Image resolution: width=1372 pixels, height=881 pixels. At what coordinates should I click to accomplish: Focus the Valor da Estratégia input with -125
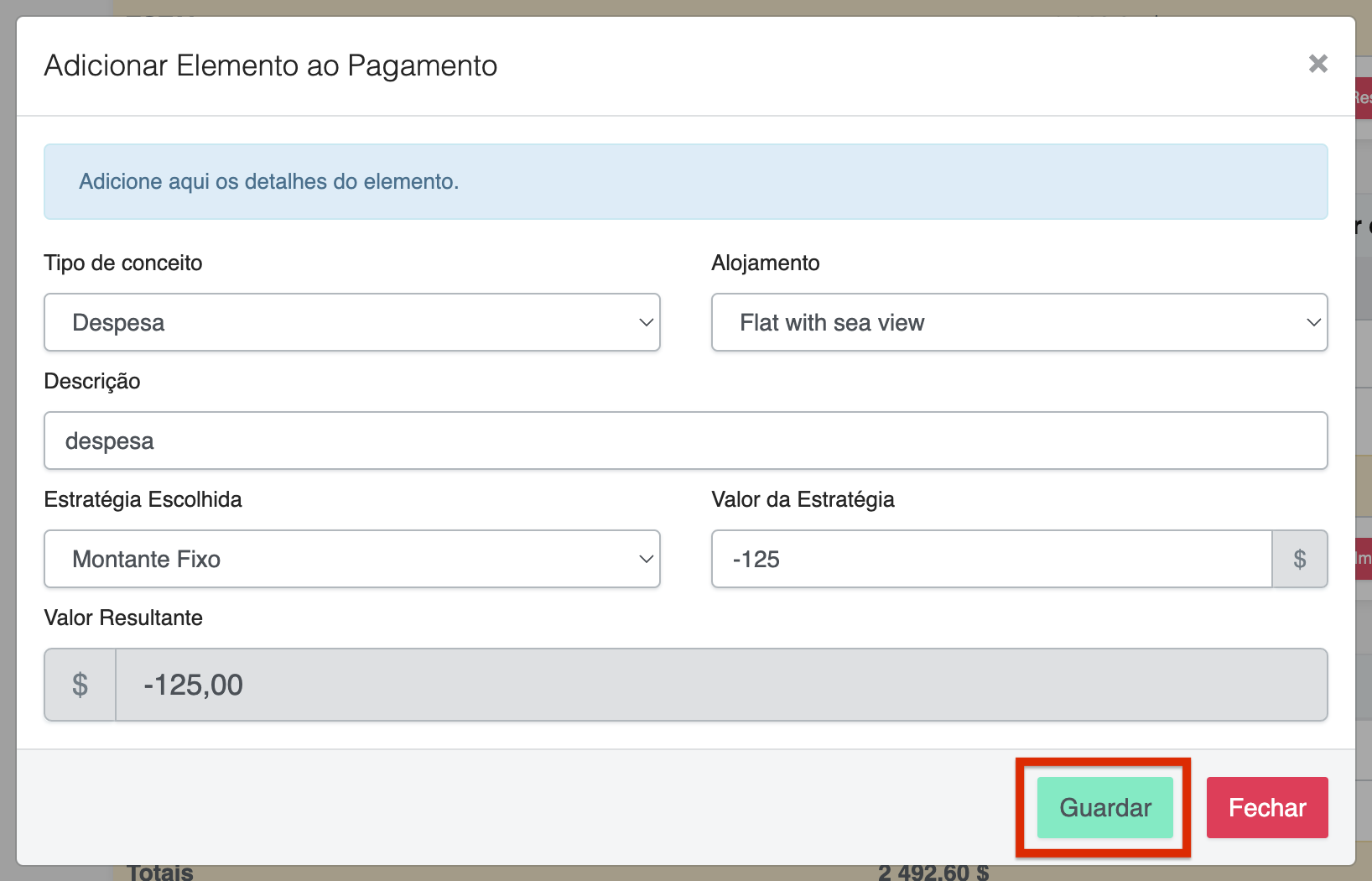pos(991,559)
